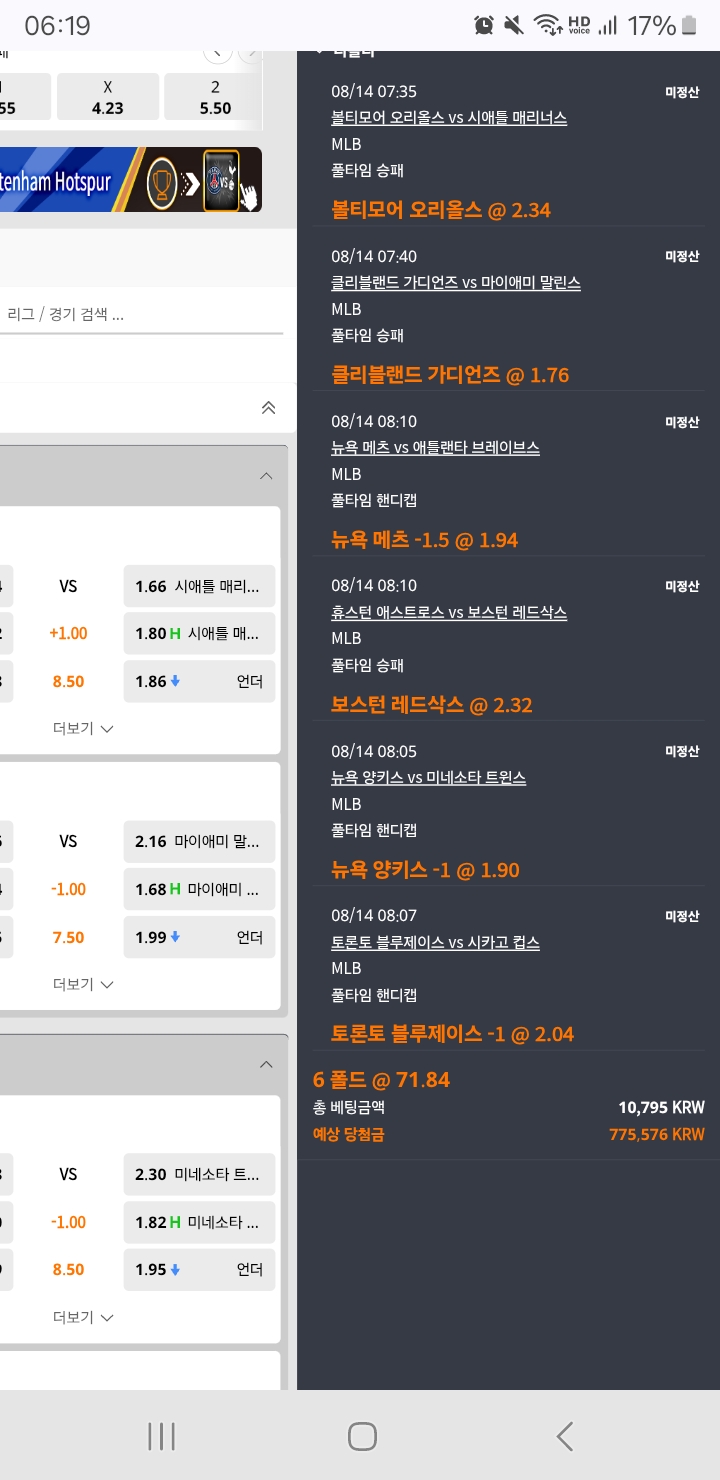This screenshot has width=720, height=1480.
Task: Select Miami Marlins 2.16 odds
Action: 199,841
